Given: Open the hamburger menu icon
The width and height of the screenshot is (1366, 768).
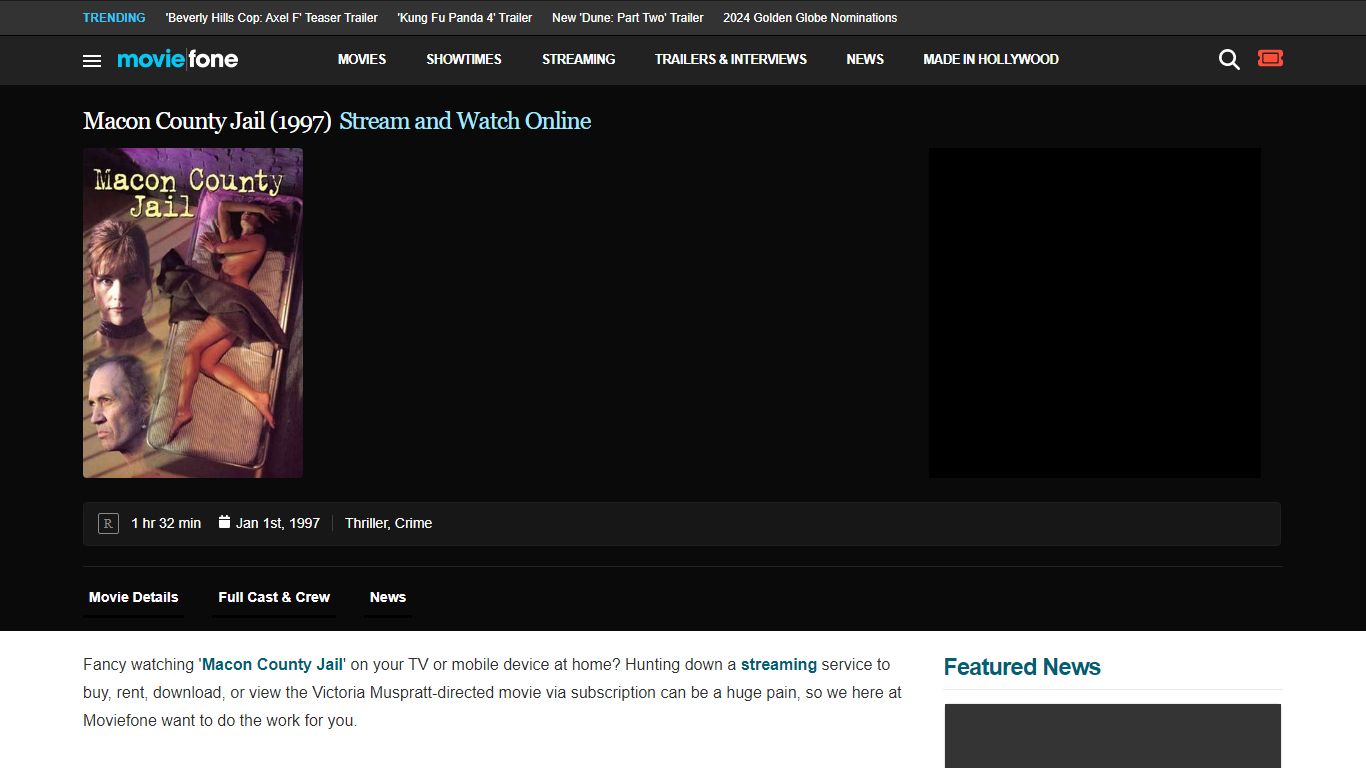Looking at the screenshot, I should pos(92,60).
